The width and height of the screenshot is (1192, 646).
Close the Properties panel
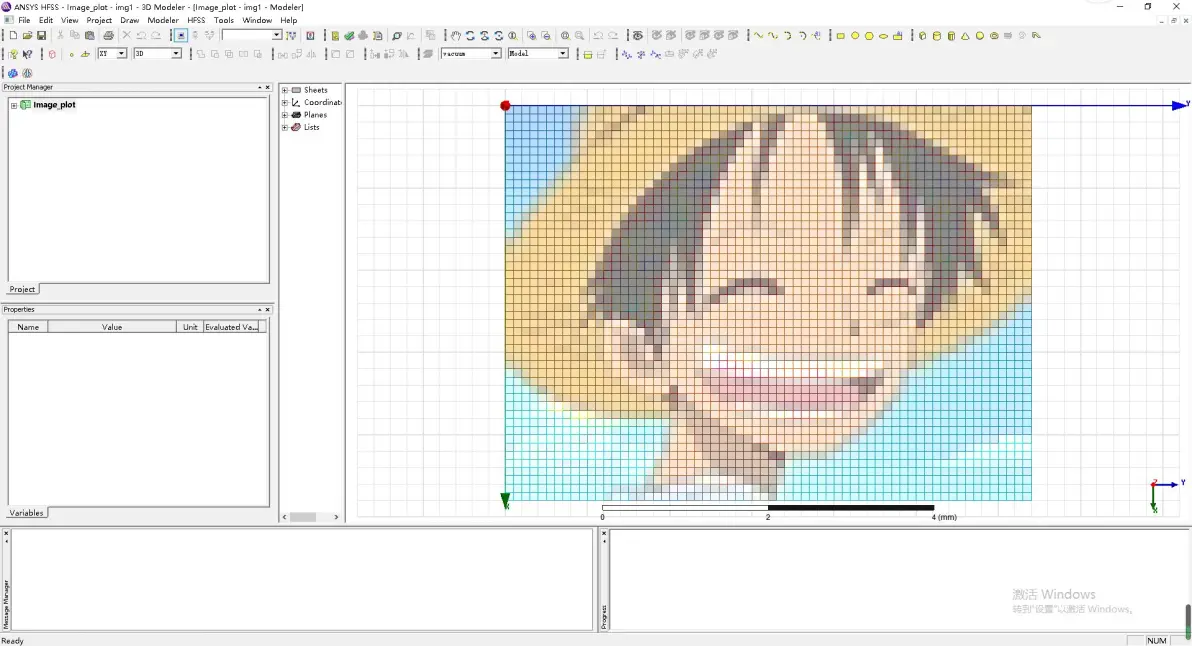268,310
